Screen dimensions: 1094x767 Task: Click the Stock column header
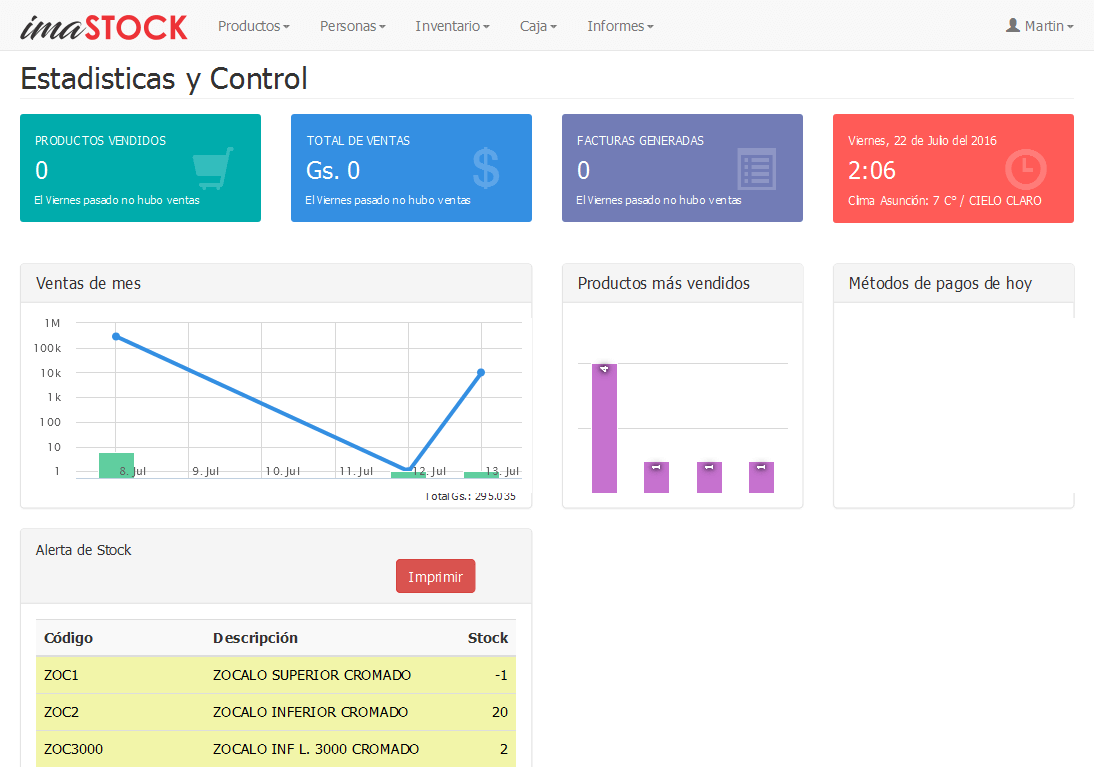coord(487,638)
